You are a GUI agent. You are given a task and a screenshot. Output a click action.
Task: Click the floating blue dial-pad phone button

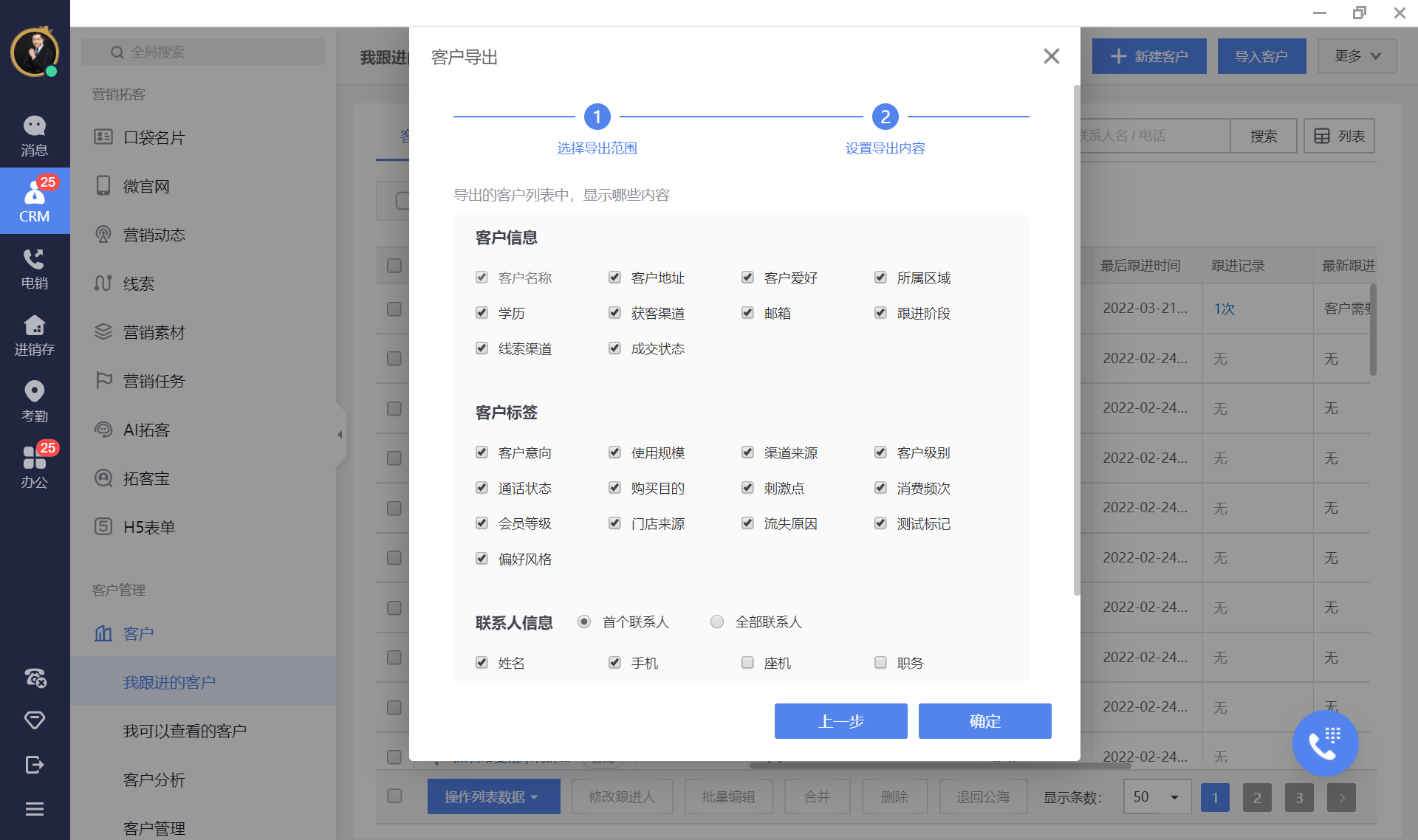[x=1324, y=743]
